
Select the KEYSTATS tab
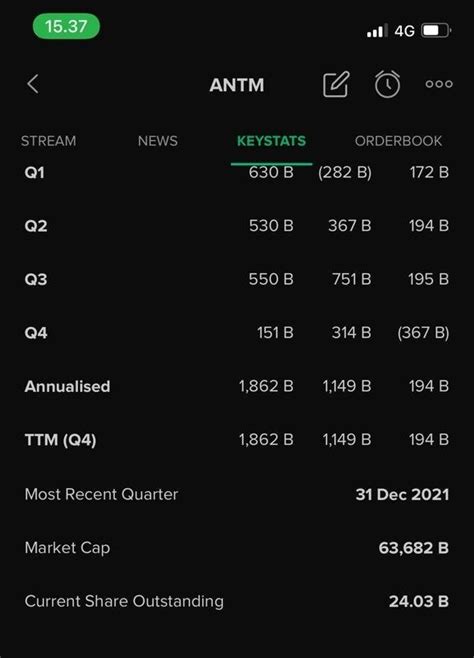[271, 141]
